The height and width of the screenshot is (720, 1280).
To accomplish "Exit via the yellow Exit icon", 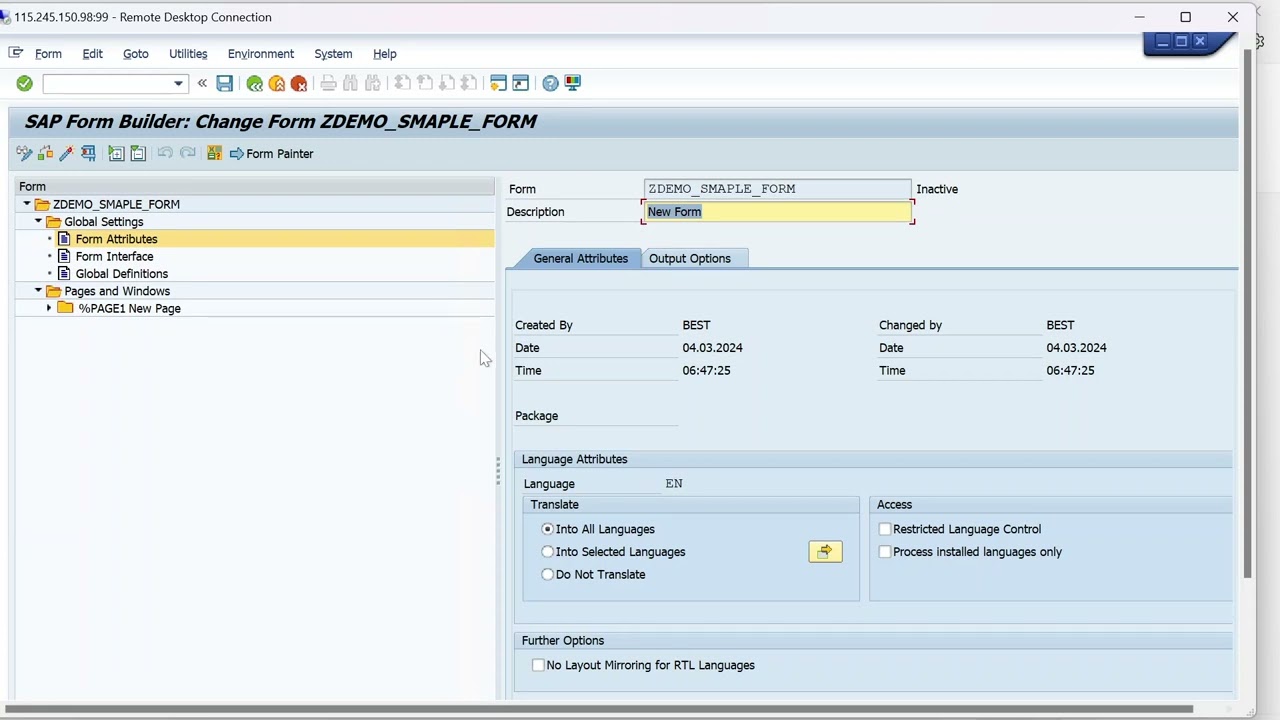I will click(277, 84).
